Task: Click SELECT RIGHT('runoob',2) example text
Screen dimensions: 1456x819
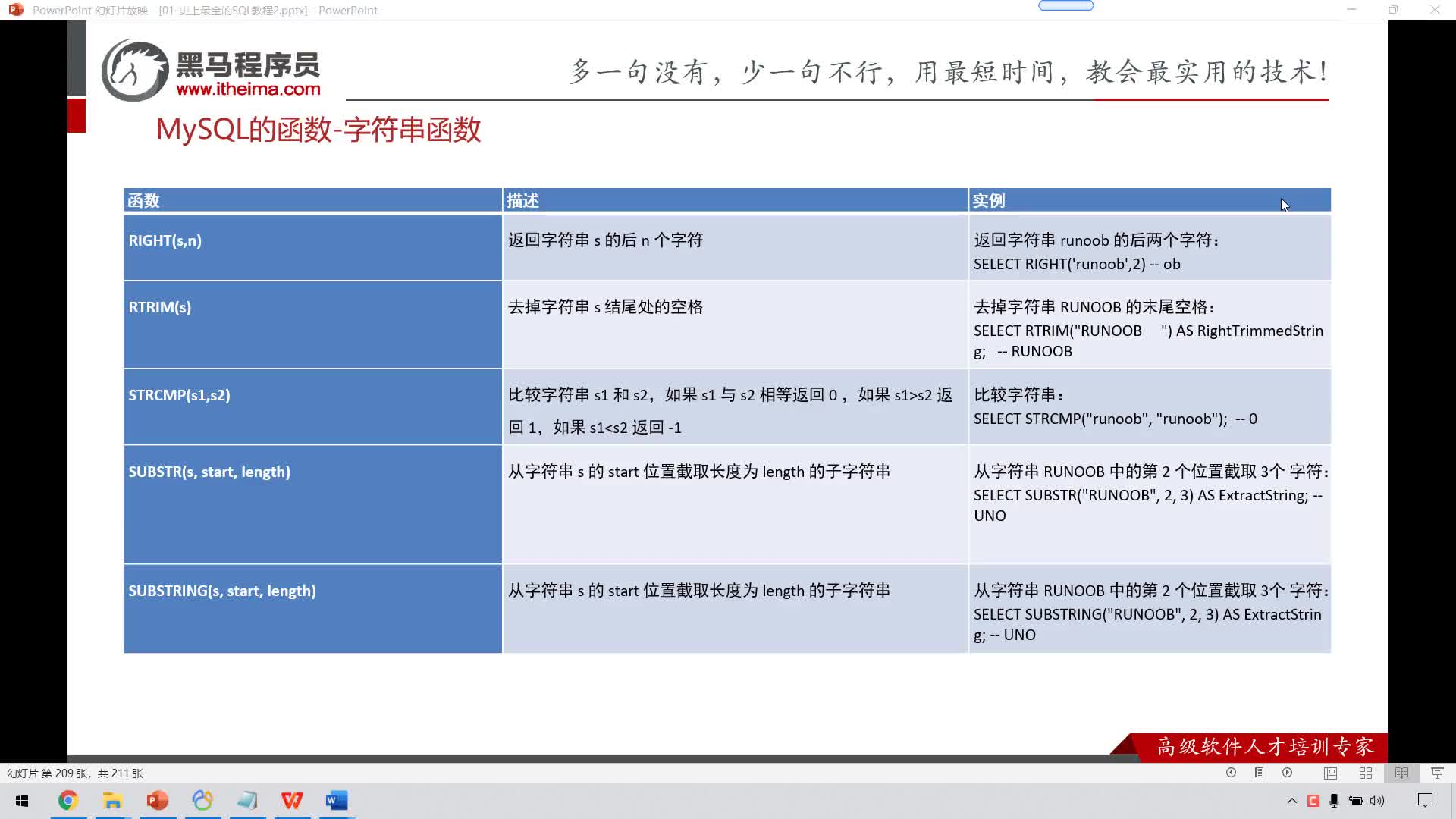Action: 1077,265
